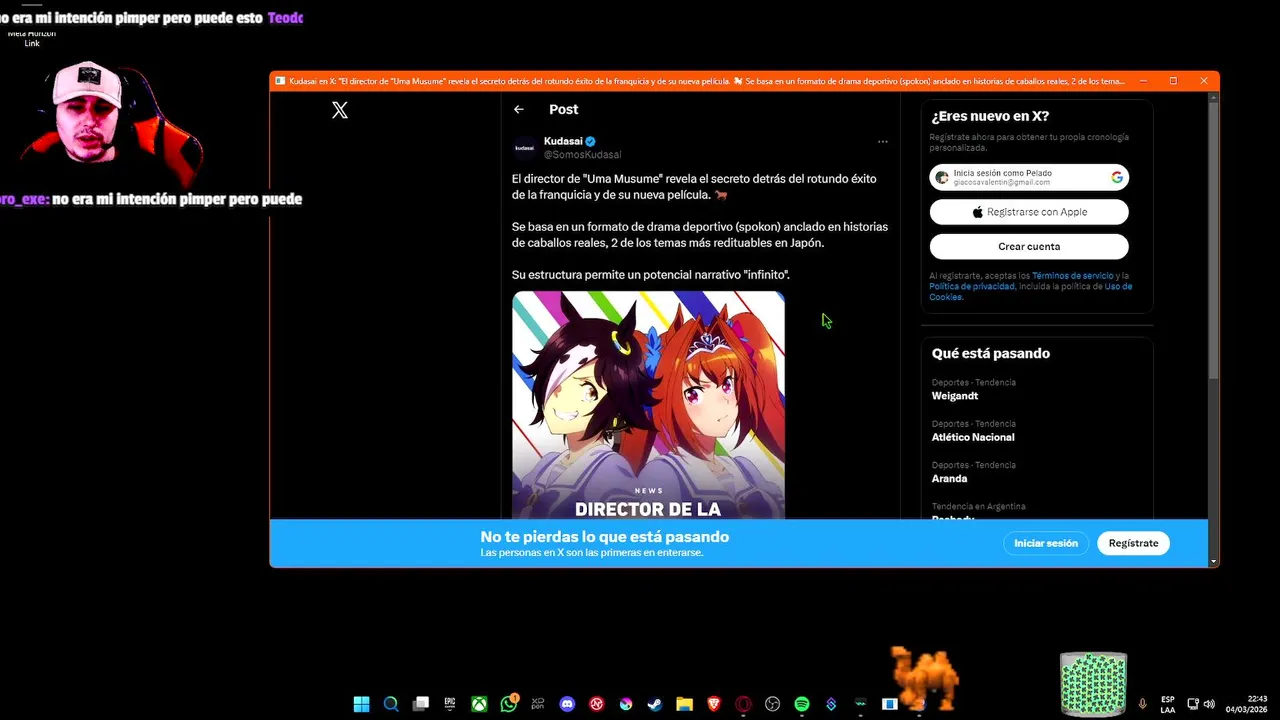Open the Weigandt trending topic
This screenshot has height=720, width=1280.
(955, 396)
